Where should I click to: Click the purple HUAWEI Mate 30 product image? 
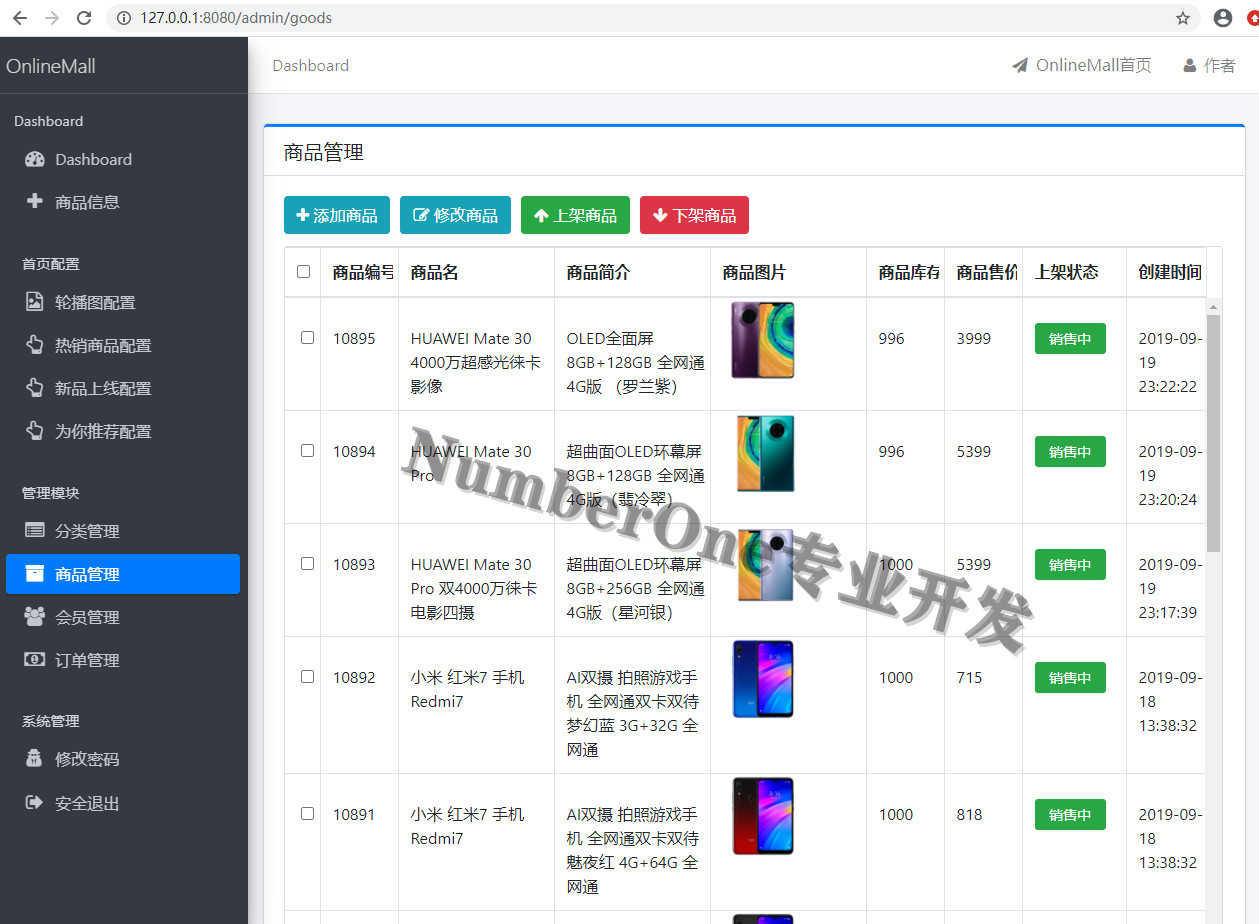point(762,340)
